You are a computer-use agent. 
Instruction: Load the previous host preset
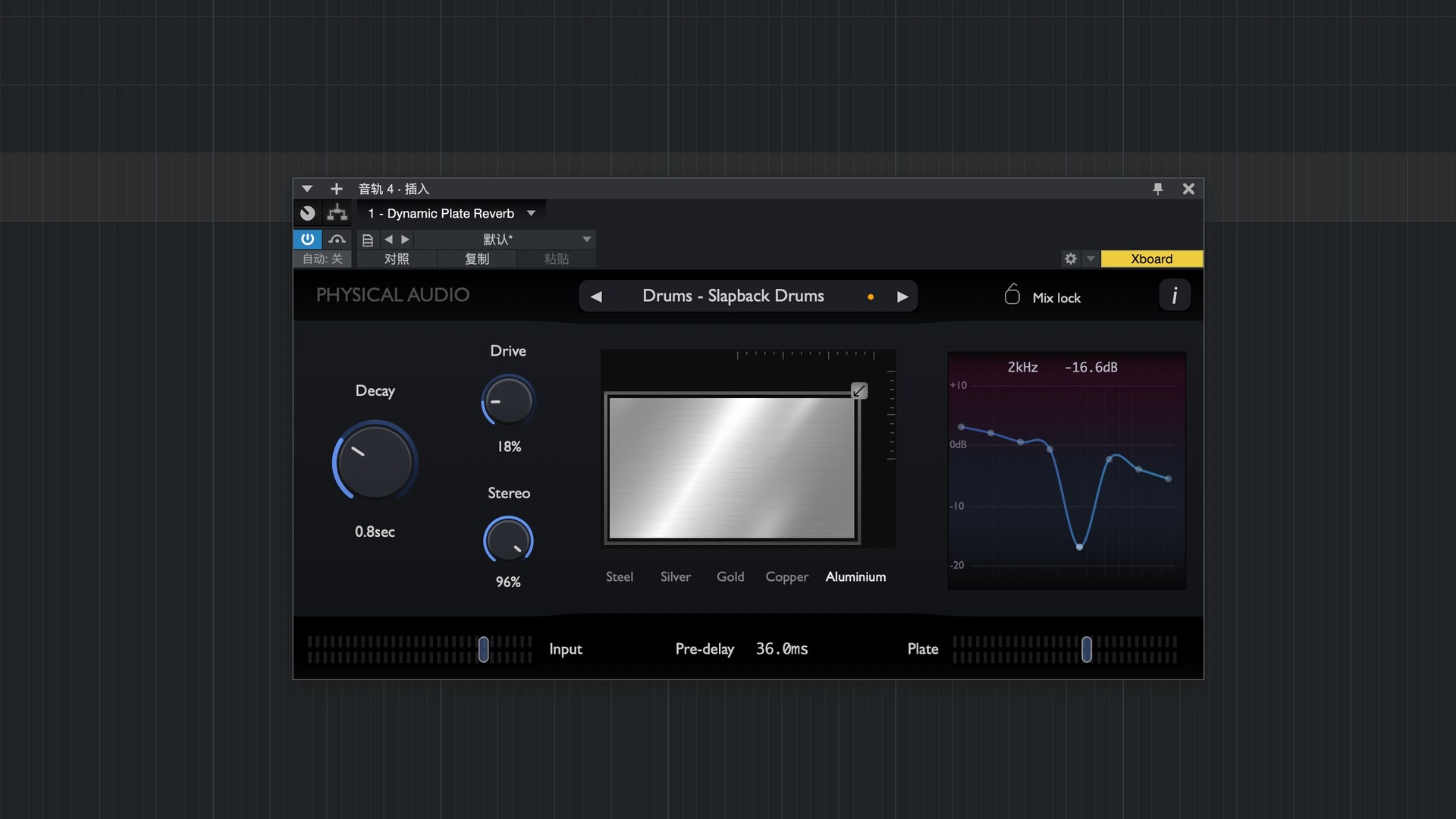(x=388, y=240)
